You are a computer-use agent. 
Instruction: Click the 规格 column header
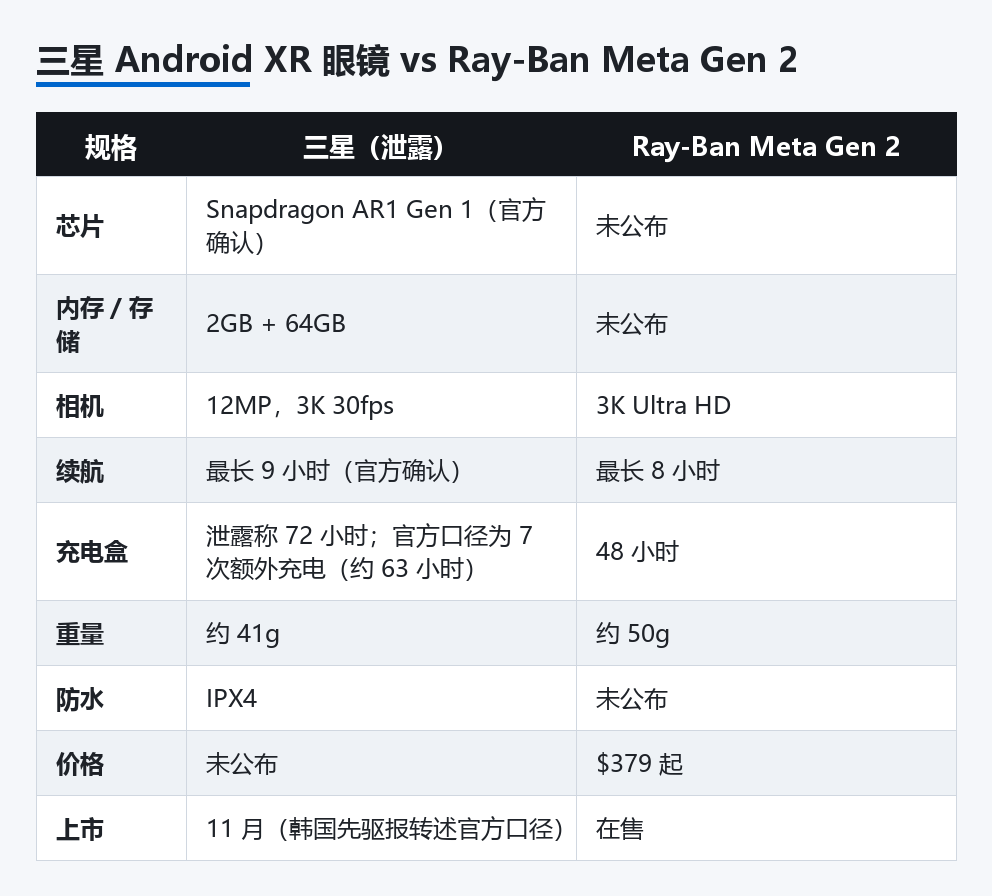[111, 145]
